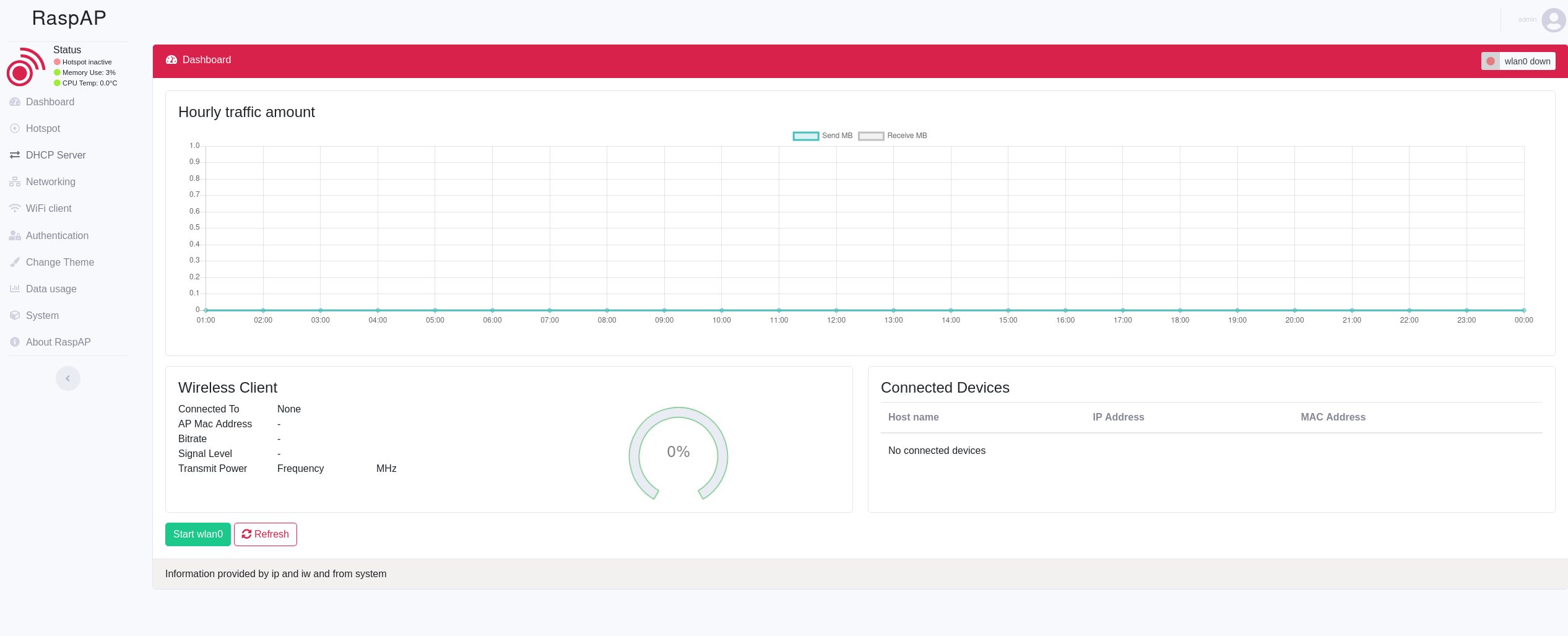Click the DHCP Server exchange arrows icon
The width and height of the screenshot is (1568, 636).
click(15, 155)
